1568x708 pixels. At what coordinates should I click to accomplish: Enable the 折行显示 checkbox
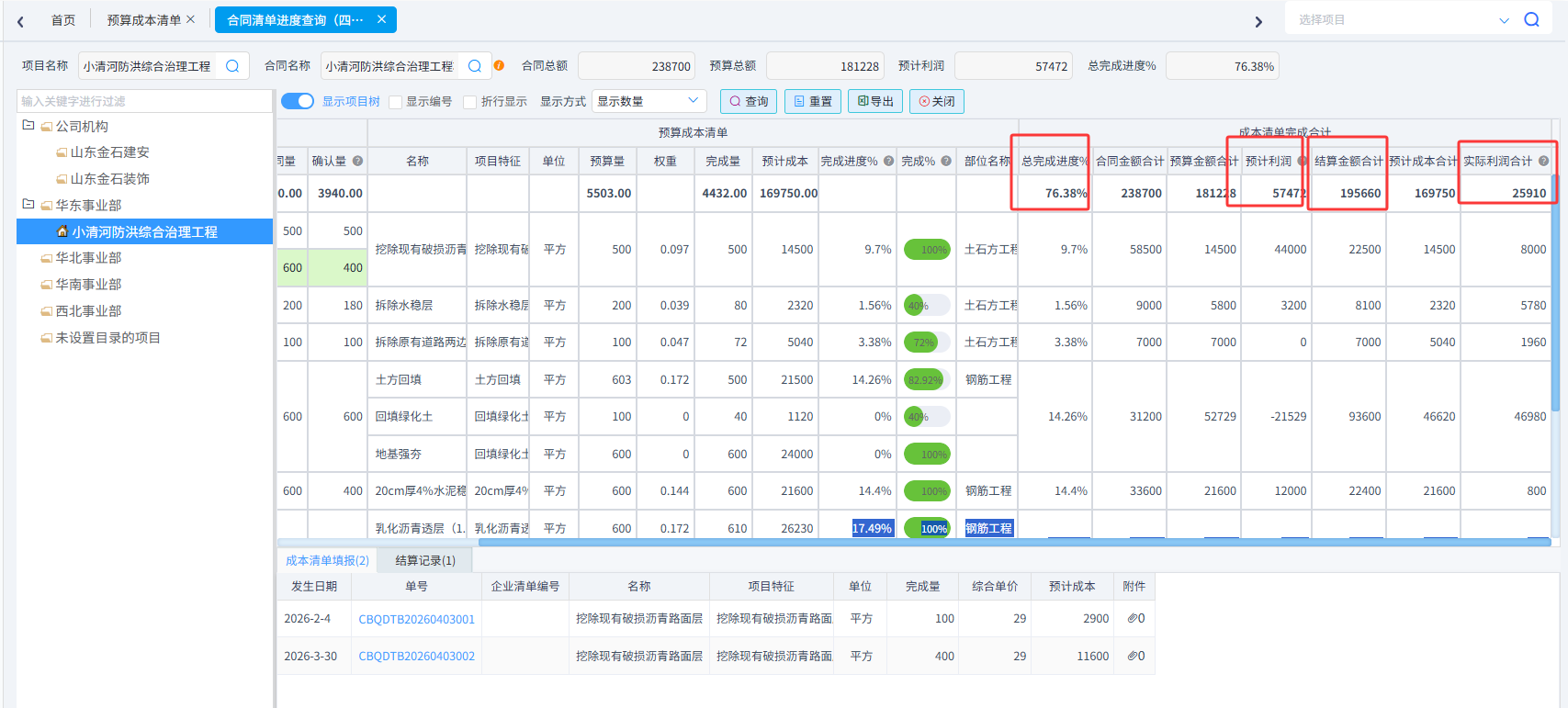click(x=470, y=102)
